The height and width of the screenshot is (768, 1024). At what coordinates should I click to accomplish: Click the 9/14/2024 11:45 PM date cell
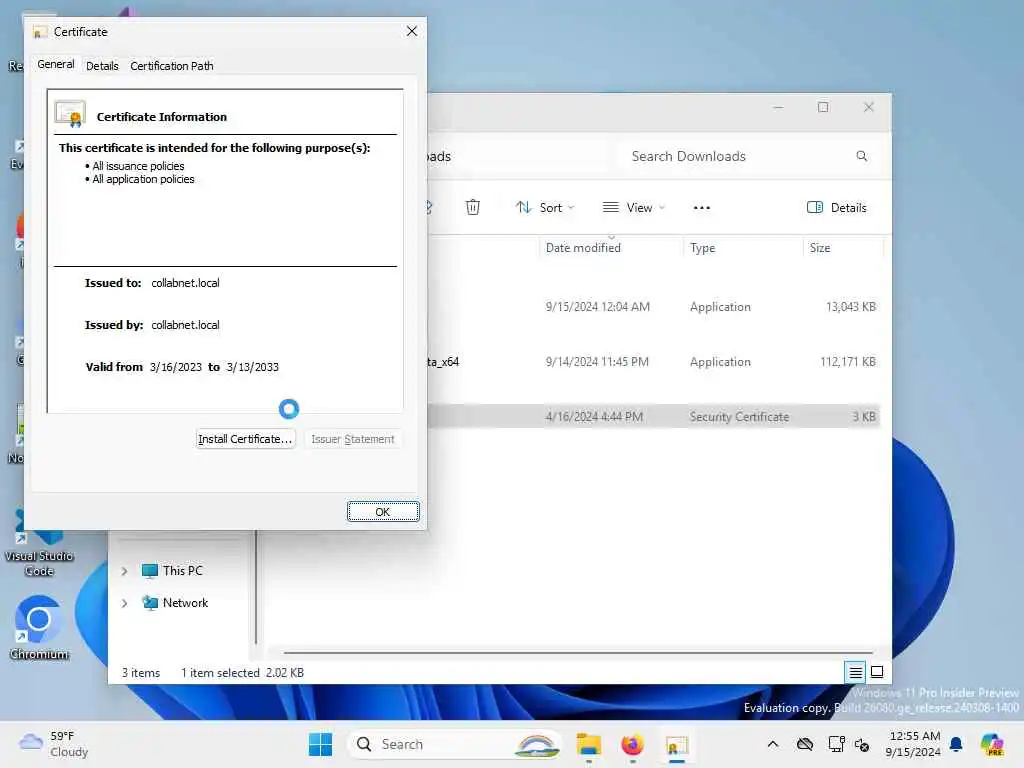click(x=597, y=362)
